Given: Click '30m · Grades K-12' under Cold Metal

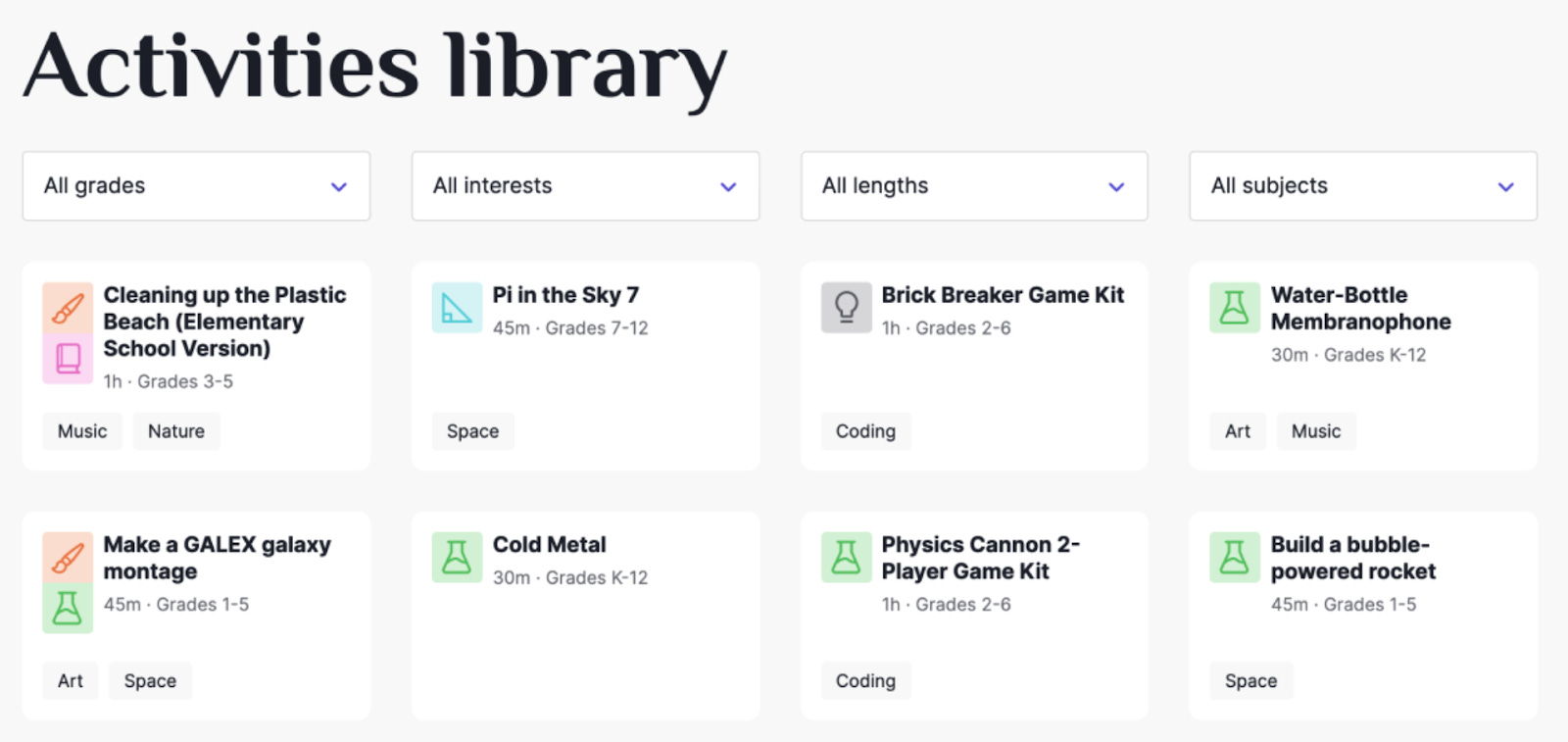Looking at the screenshot, I should coord(570,578).
